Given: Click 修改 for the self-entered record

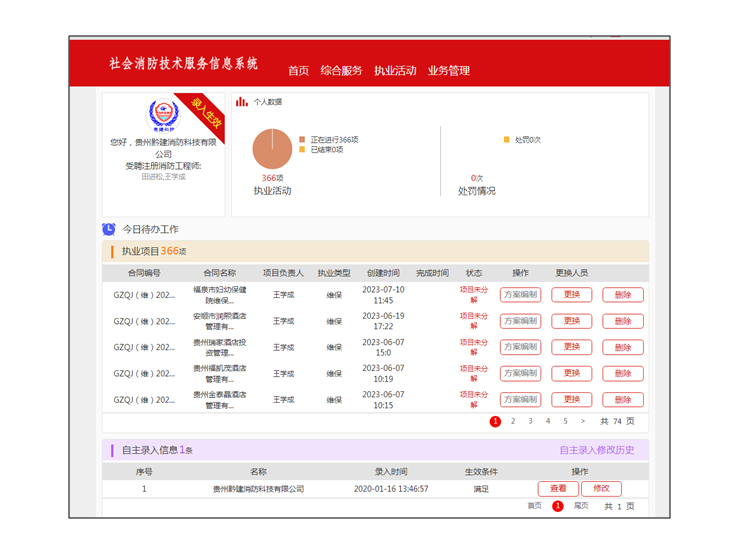Looking at the screenshot, I should pyautogui.click(x=601, y=489).
